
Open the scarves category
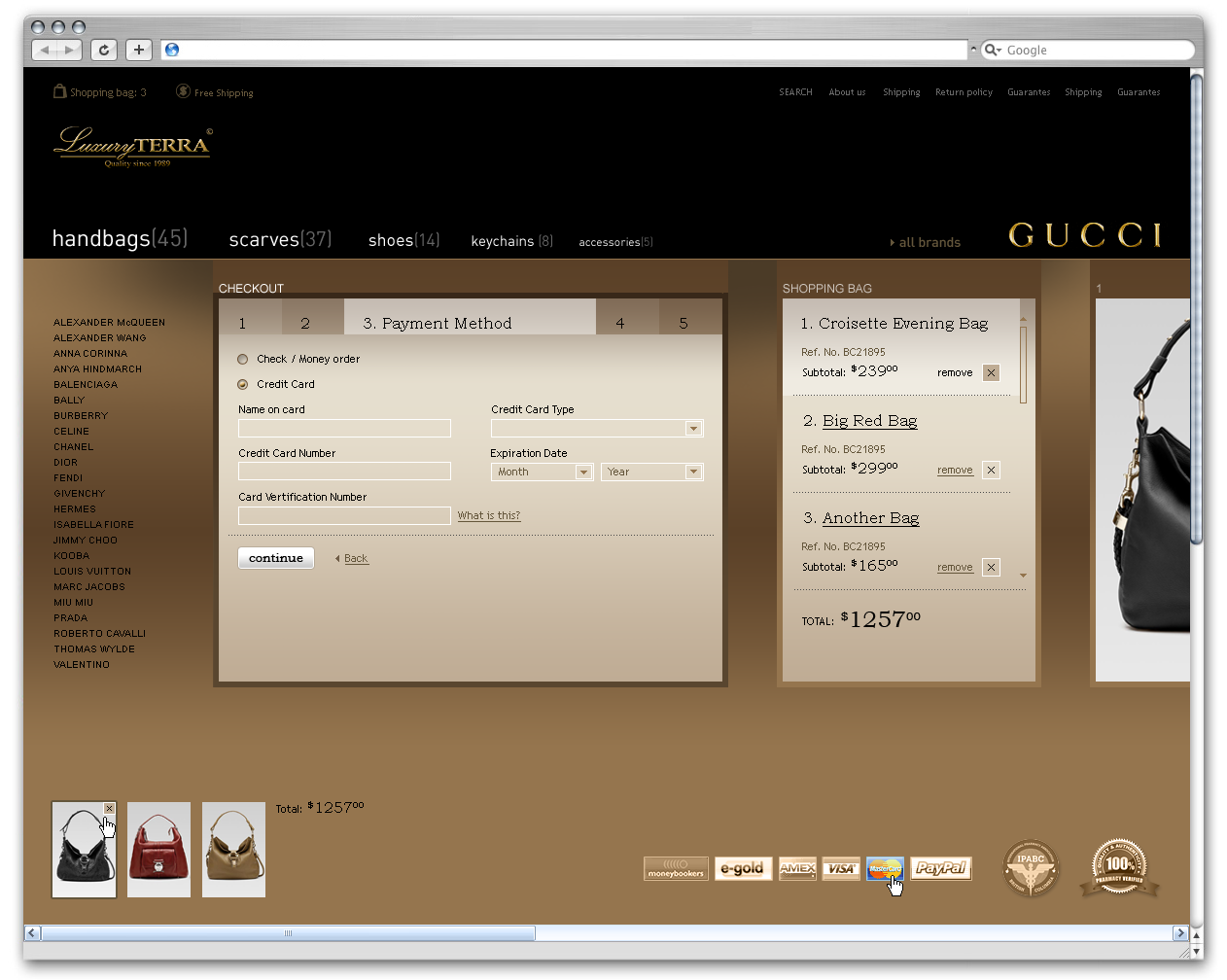(x=280, y=239)
